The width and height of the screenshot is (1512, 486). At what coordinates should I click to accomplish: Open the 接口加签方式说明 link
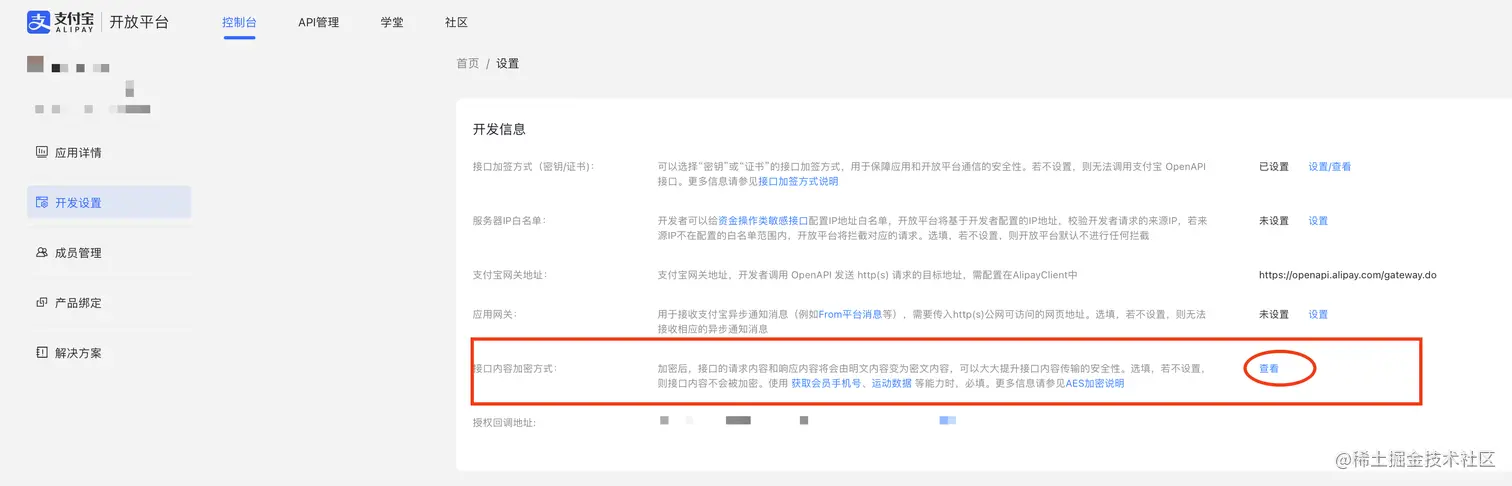[798, 182]
